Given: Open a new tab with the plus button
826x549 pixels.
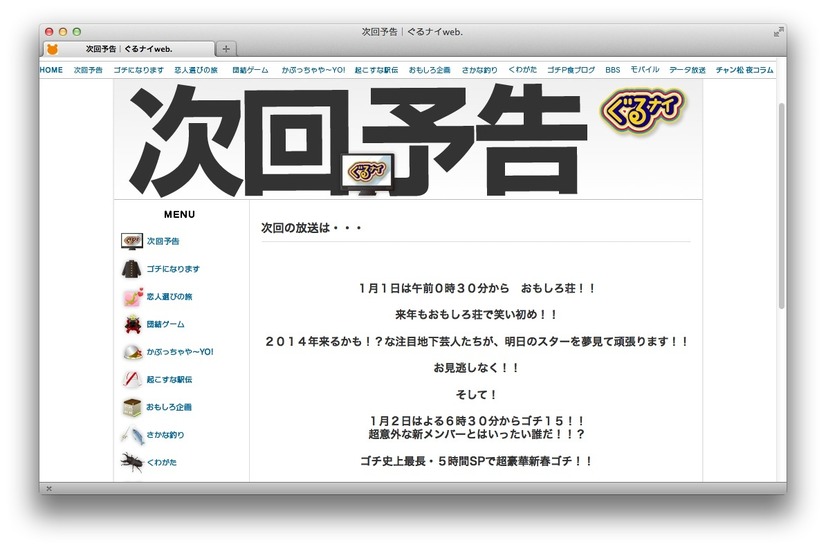Looking at the screenshot, I should point(226,48).
